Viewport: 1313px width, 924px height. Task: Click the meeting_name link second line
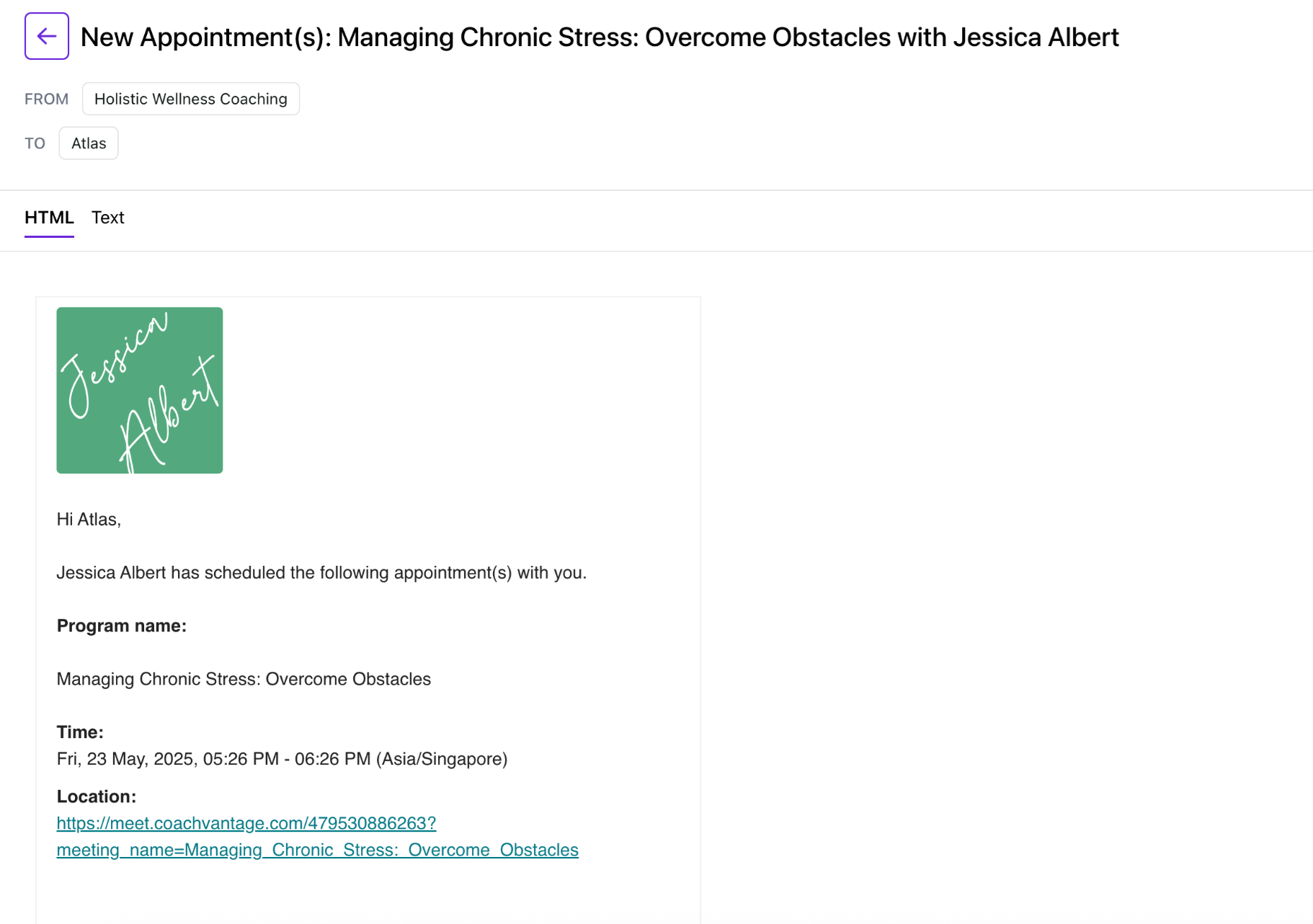pos(318,850)
